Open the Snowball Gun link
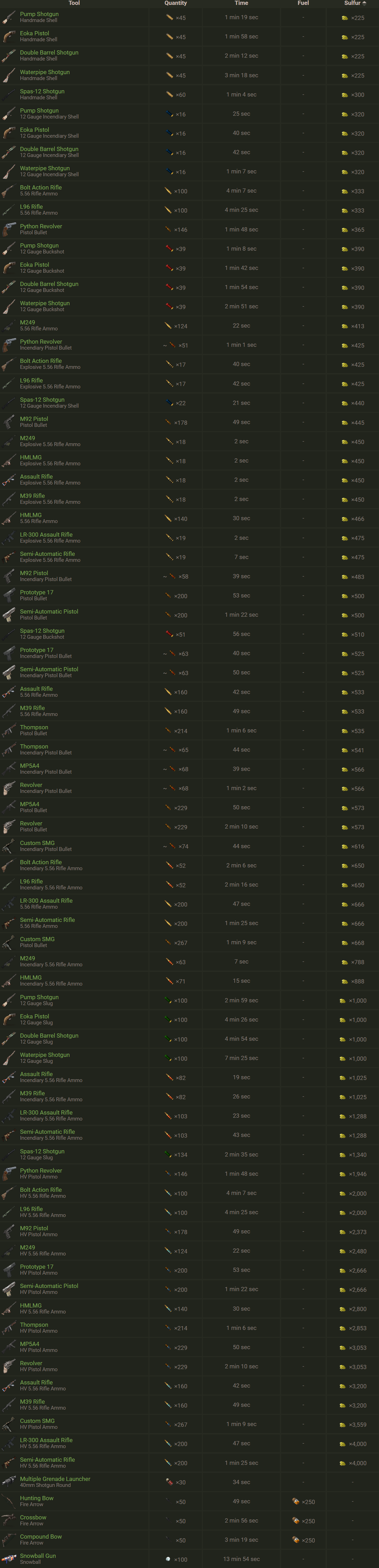379x1568 pixels. coord(38,1556)
